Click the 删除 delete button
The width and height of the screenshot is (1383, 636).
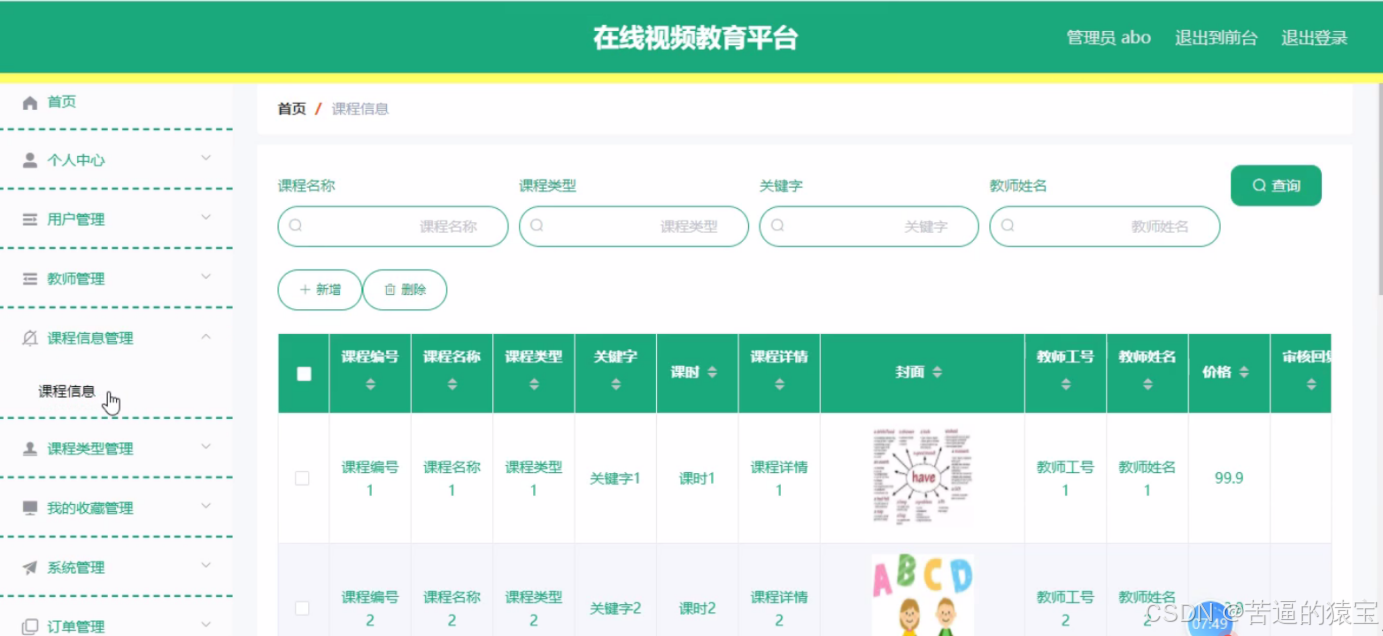(x=405, y=290)
